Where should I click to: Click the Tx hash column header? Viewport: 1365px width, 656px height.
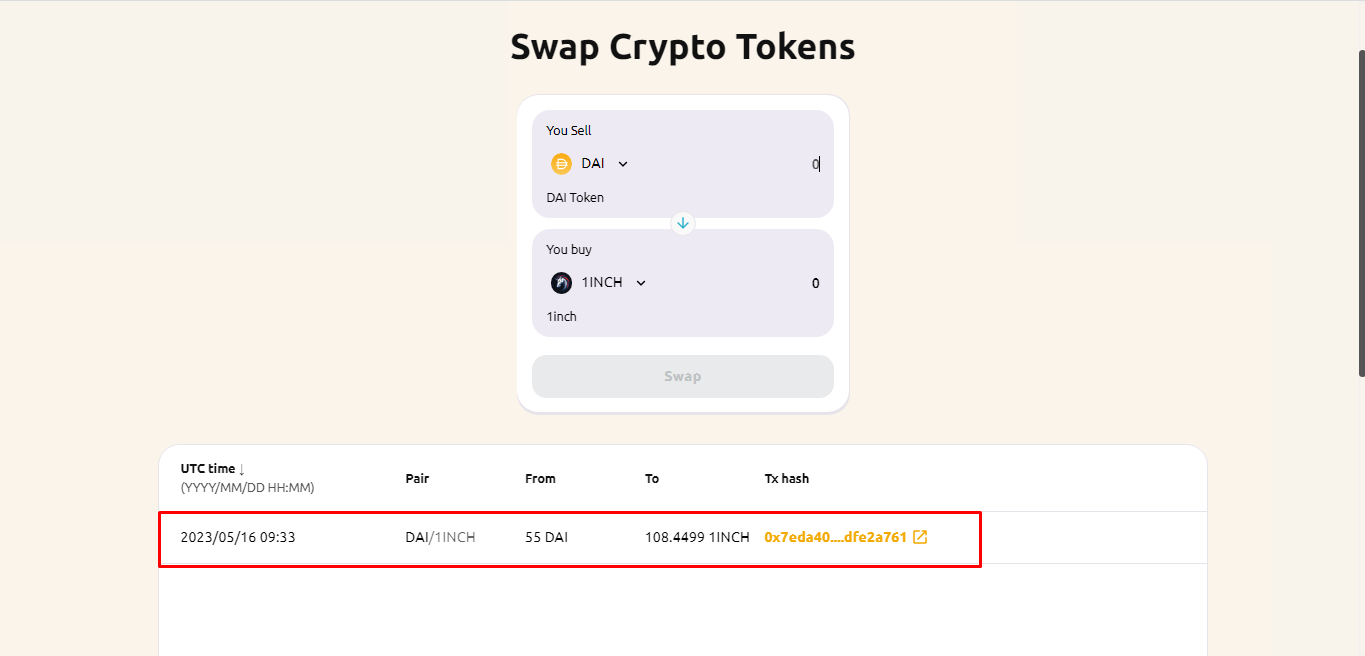(x=787, y=479)
